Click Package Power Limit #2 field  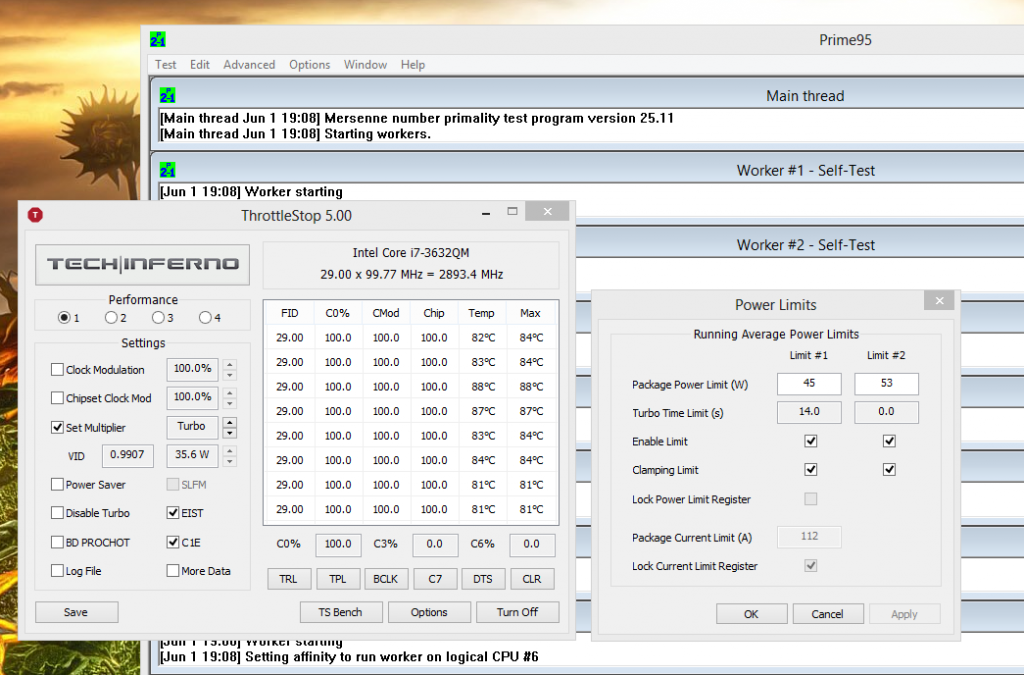(886, 384)
